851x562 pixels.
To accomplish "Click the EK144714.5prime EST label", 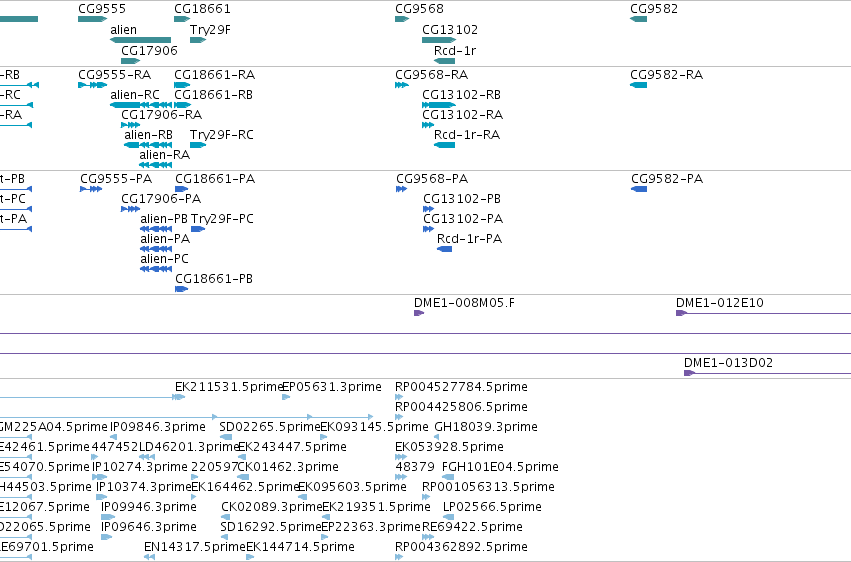I will [301, 547].
